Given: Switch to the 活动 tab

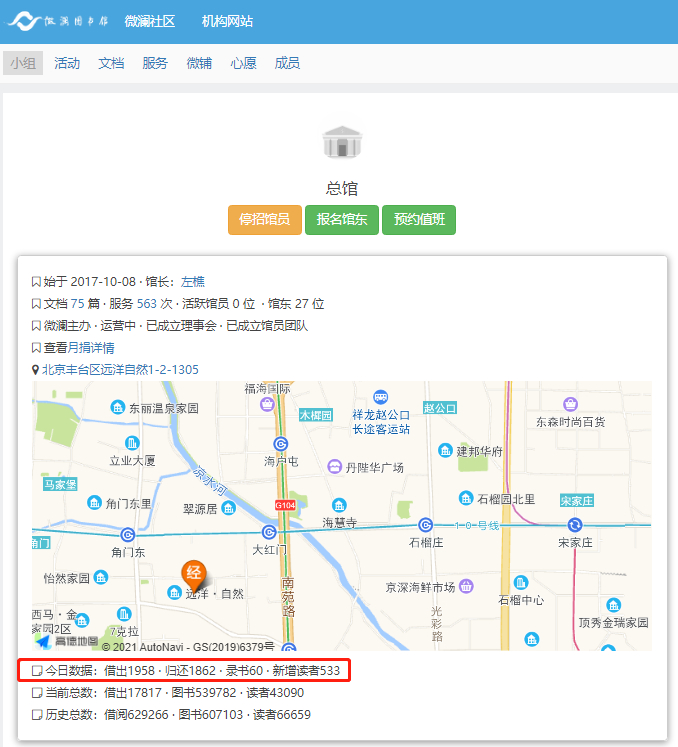Looking at the screenshot, I should (x=67, y=63).
